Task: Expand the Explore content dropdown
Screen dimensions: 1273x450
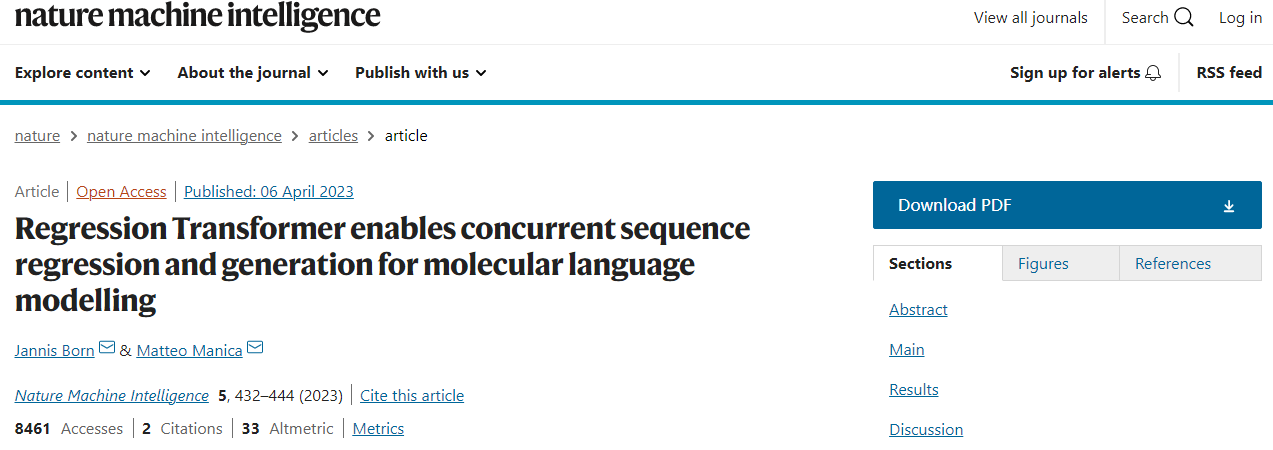Action: click(x=83, y=73)
